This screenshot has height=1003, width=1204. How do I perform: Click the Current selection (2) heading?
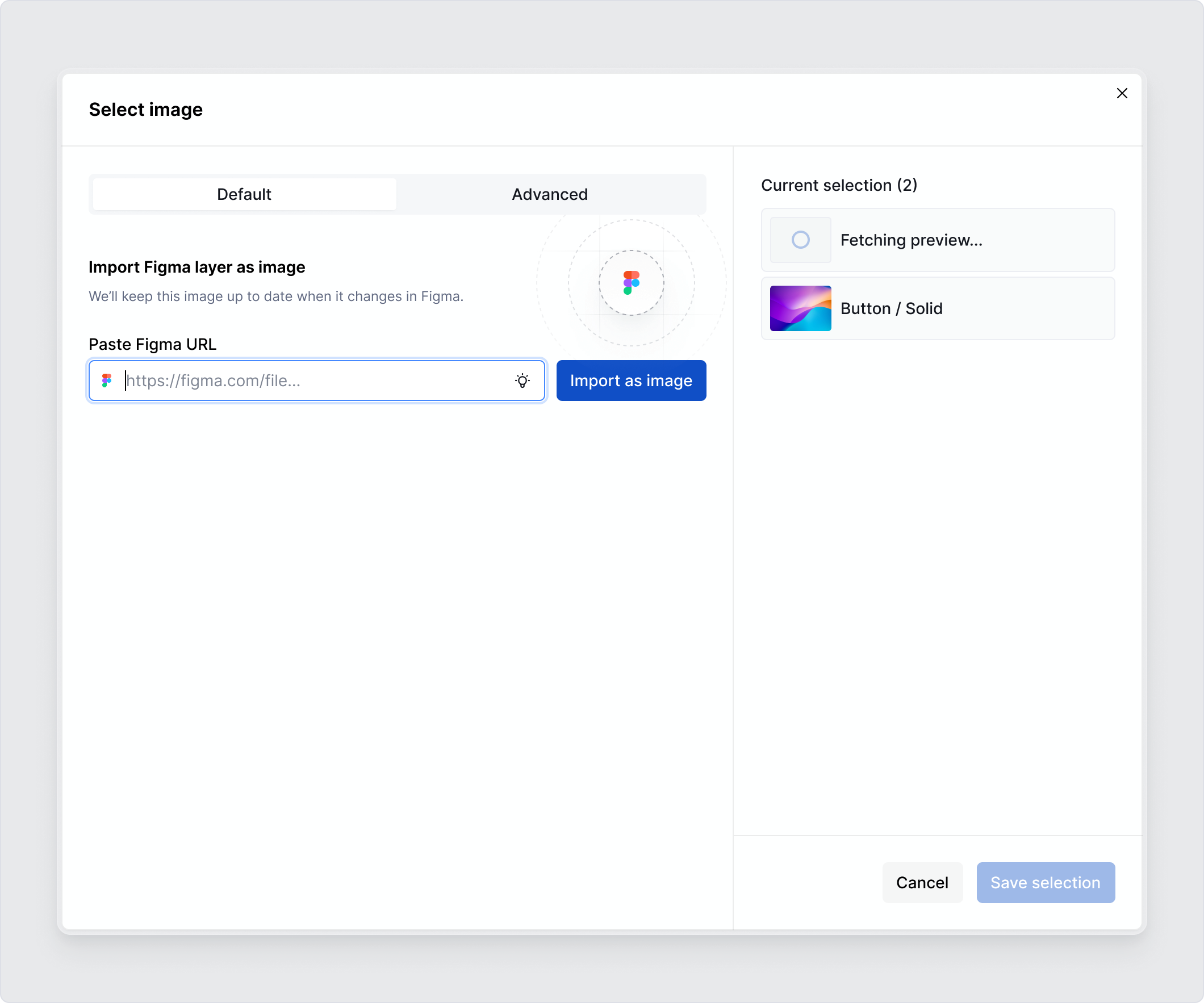(x=839, y=185)
